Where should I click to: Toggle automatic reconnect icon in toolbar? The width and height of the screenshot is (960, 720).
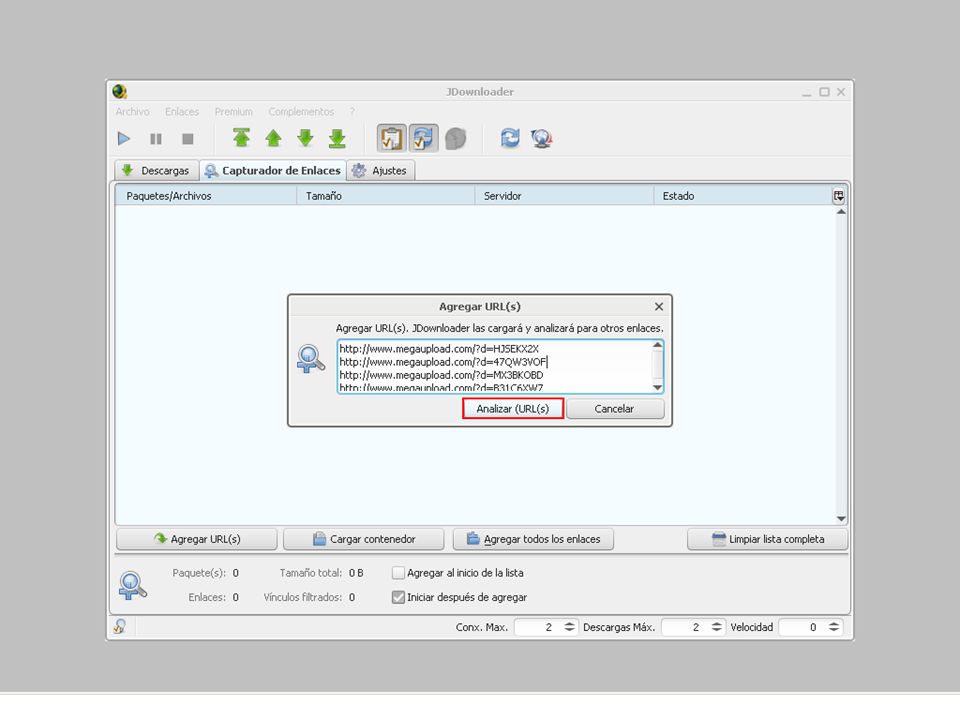424,138
